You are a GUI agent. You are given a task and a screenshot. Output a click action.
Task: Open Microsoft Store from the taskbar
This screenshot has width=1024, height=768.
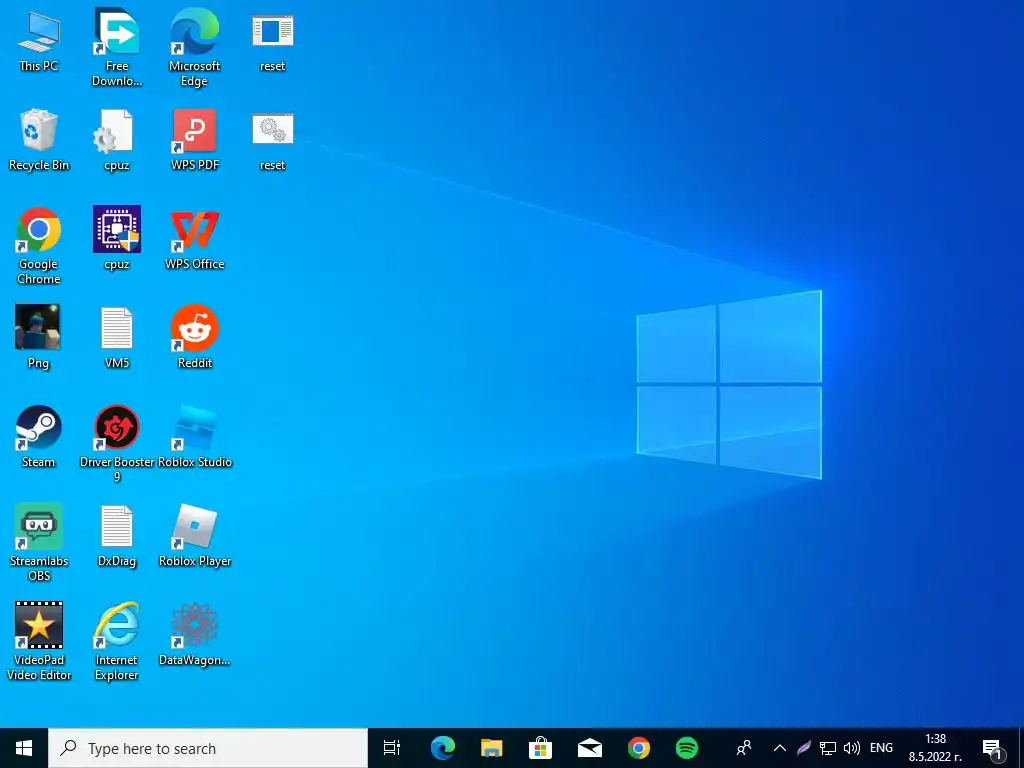point(541,748)
